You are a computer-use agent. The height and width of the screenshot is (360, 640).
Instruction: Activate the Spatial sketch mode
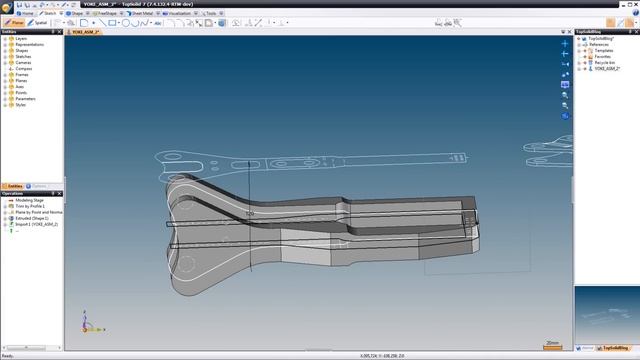click(x=38, y=23)
